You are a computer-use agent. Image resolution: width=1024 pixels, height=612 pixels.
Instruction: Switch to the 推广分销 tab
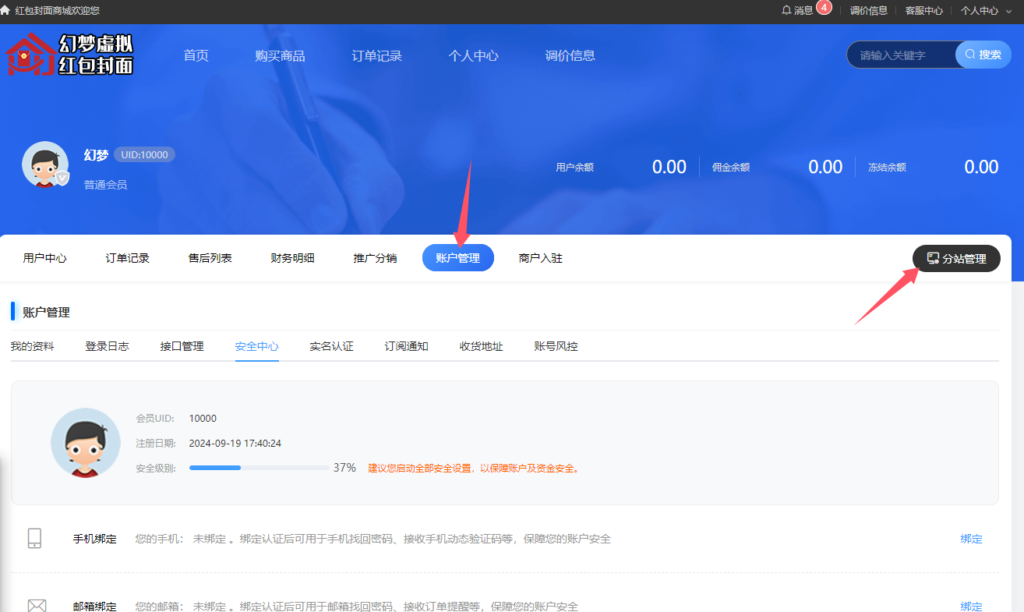375,258
